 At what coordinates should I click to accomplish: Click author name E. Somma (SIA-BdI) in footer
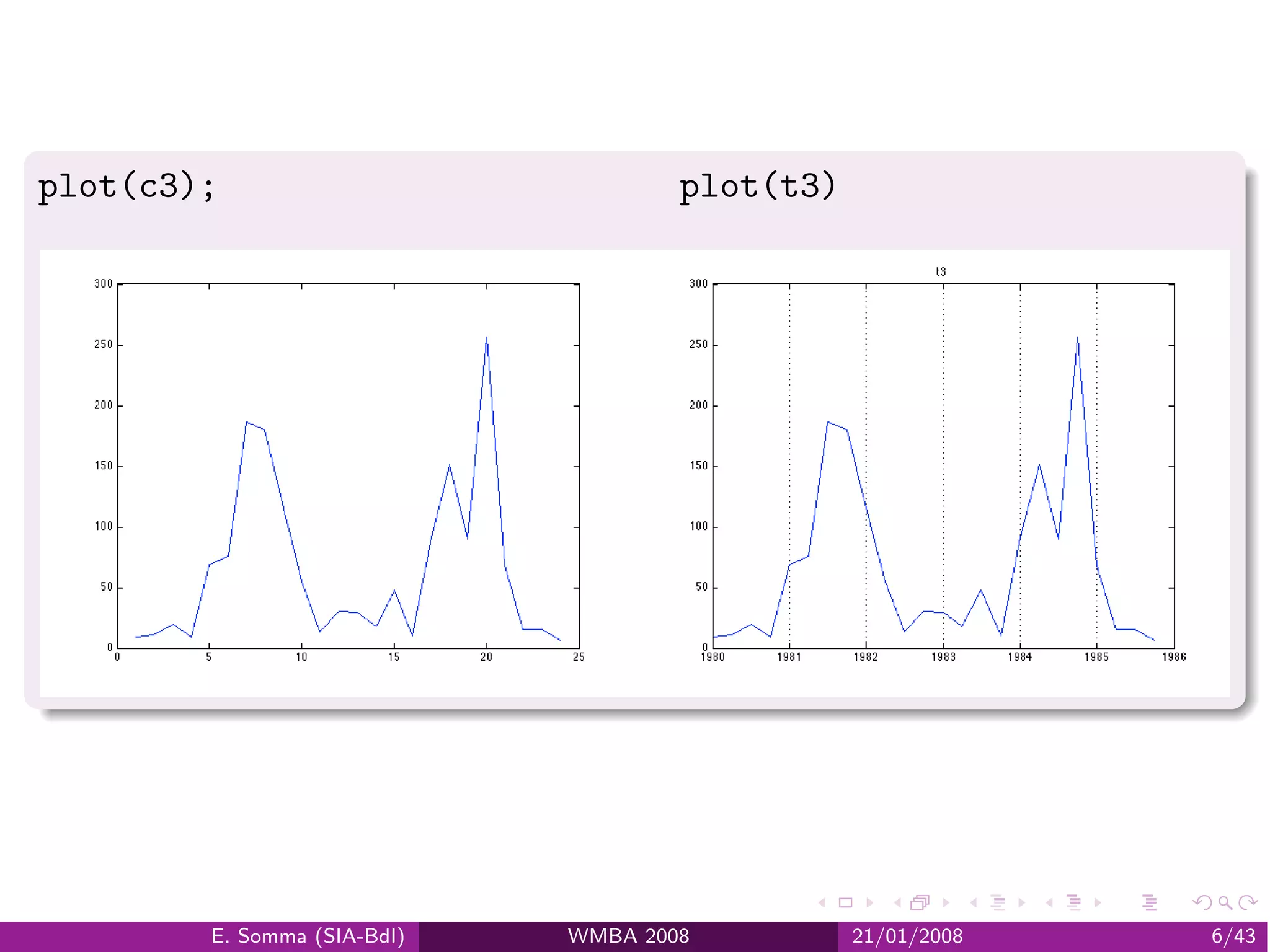pyautogui.click(x=308, y=936)
